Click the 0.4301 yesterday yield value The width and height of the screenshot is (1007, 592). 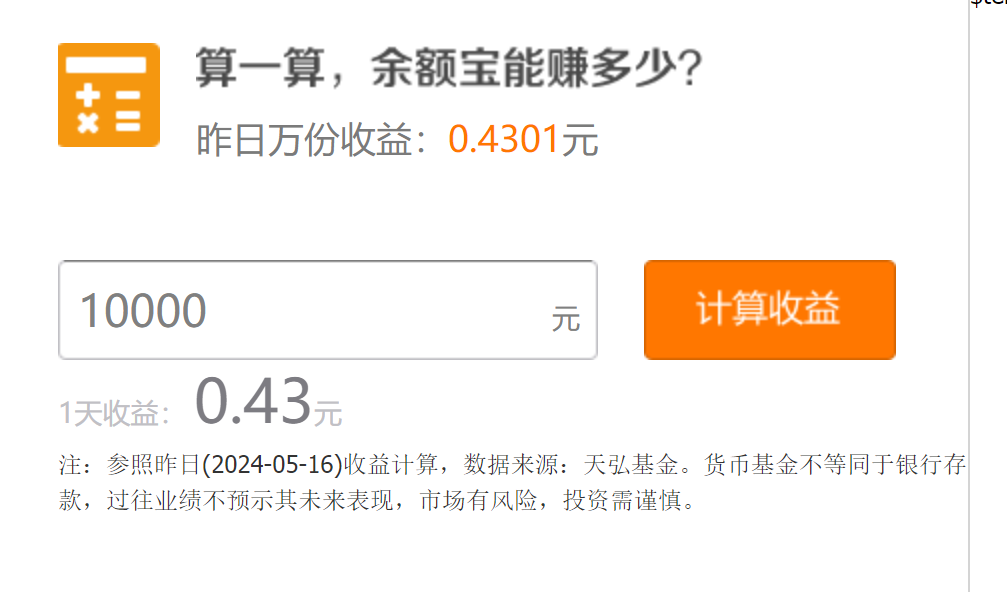tap(503, 139)
